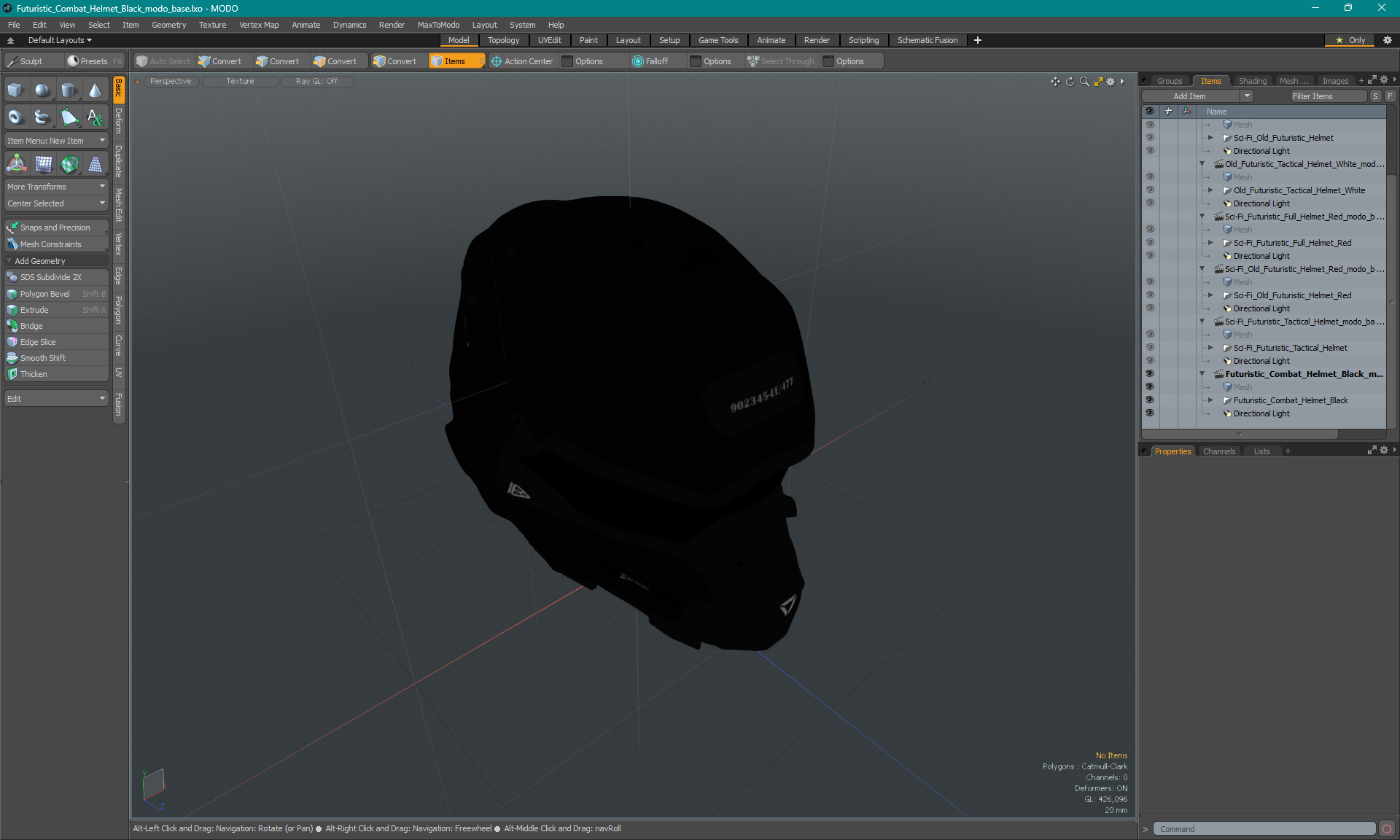This screenshot has height=840, width=1400.
Task: Switch to the UVEdit tab
Action: 549,40
